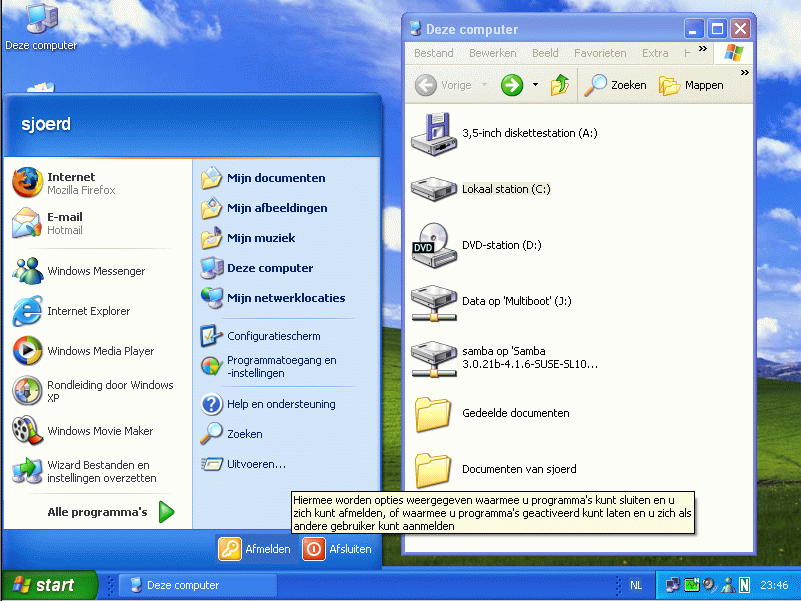The width and height of the screenshot is (801, 601).
Task: Click the Afsluiten button
Action: point(337,549)
